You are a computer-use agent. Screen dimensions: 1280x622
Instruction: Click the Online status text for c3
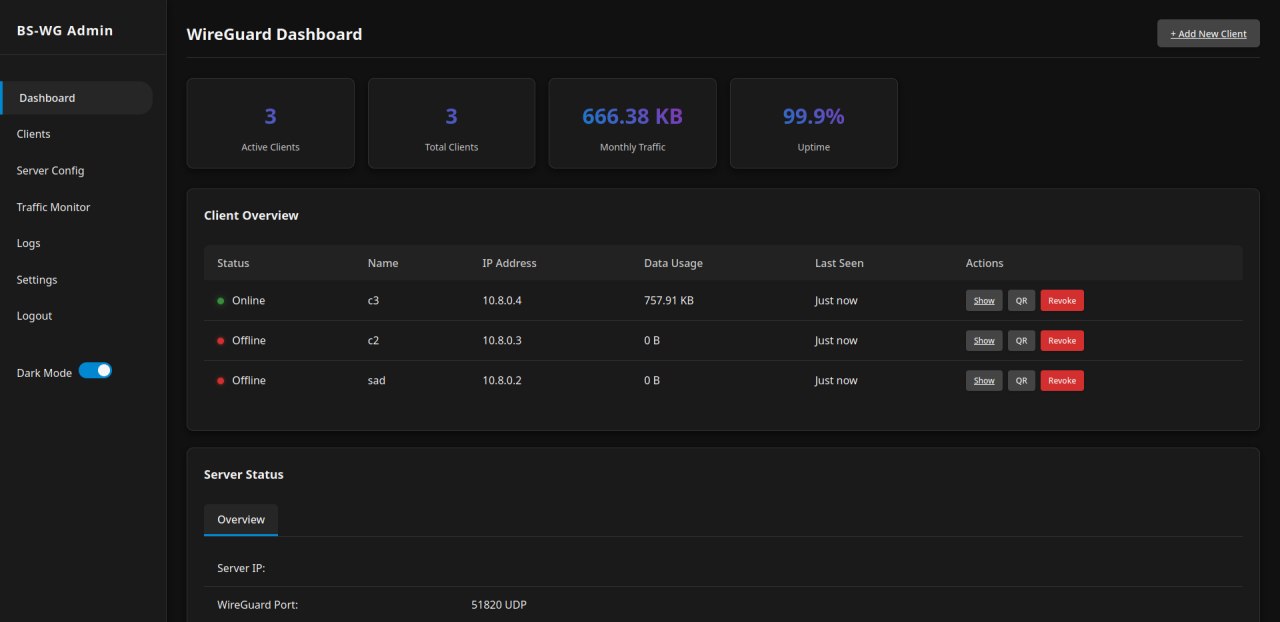point(248,300)
